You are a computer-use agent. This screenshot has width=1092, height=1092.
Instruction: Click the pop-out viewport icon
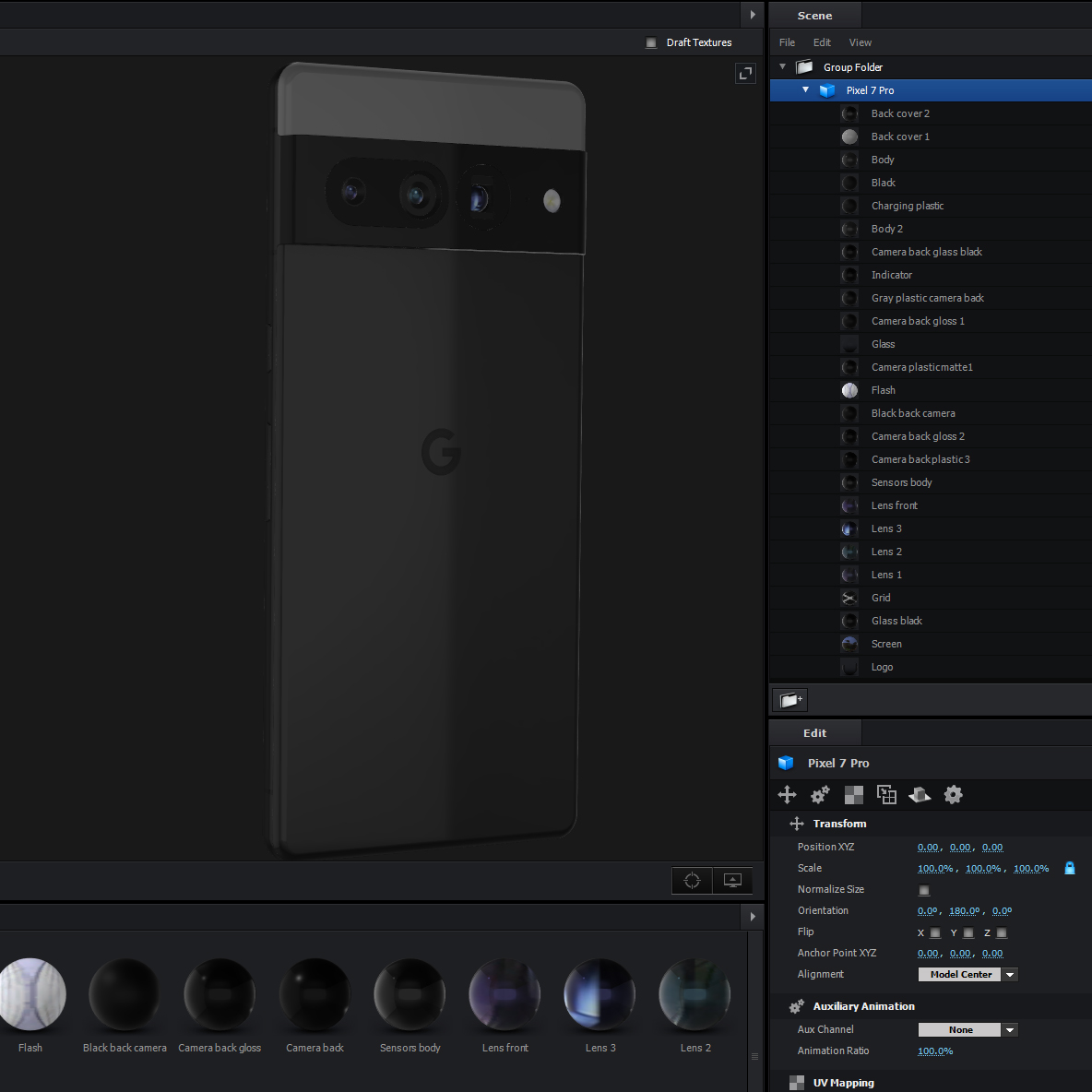pos(746,73)
